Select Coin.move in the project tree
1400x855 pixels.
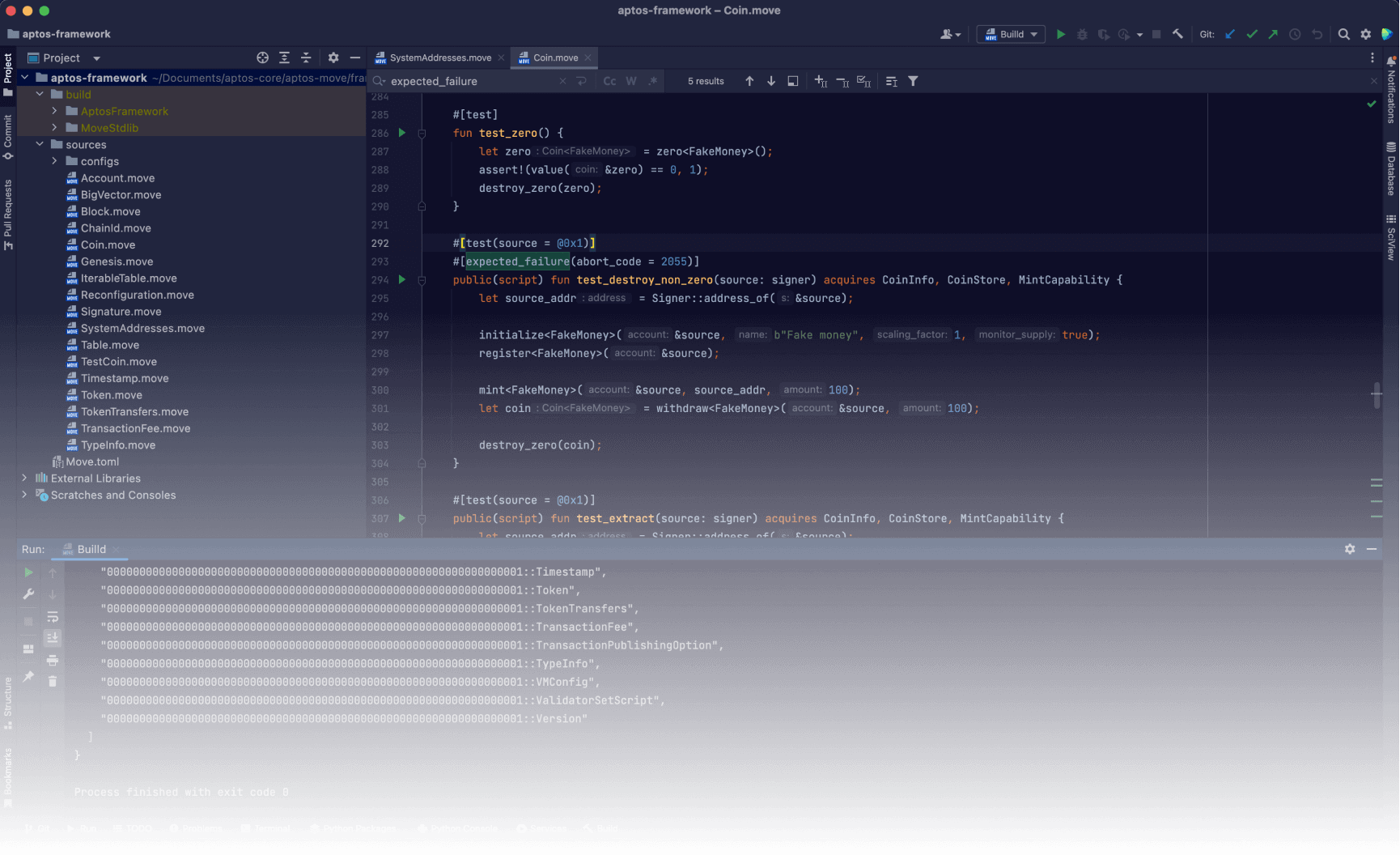107,245
